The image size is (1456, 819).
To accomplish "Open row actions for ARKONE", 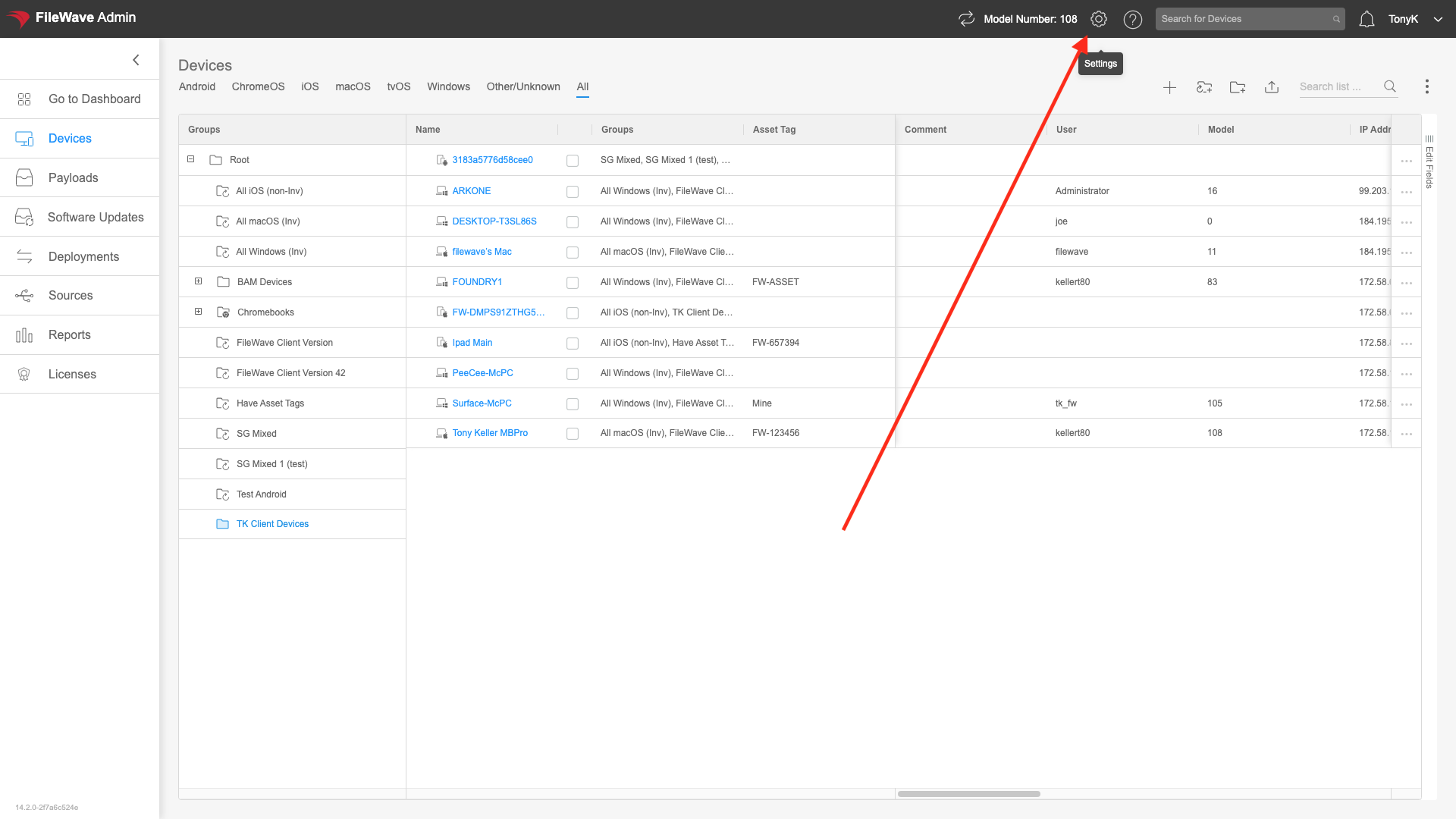I will pos(1407,192).
